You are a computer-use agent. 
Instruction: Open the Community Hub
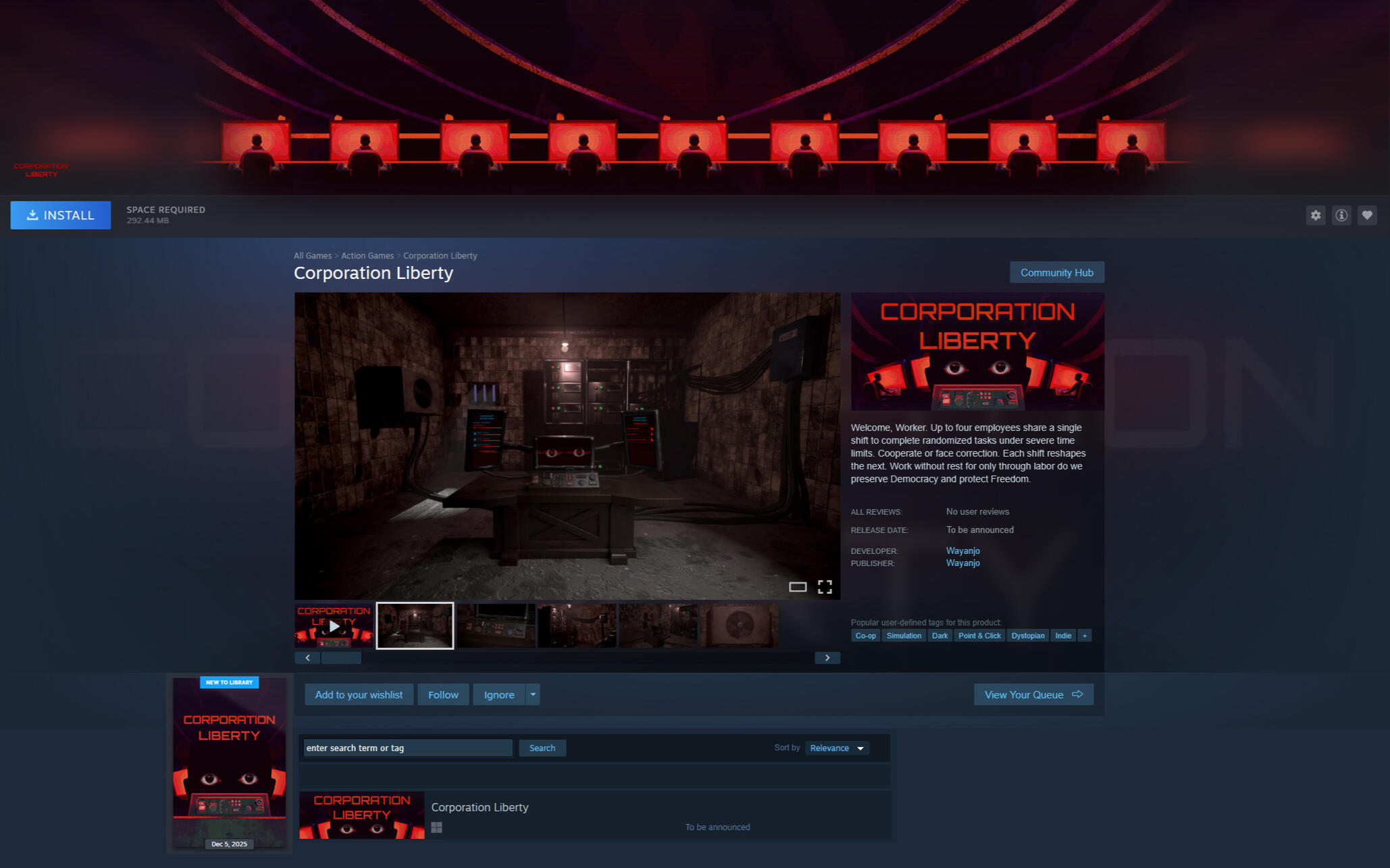[1056, 272]
